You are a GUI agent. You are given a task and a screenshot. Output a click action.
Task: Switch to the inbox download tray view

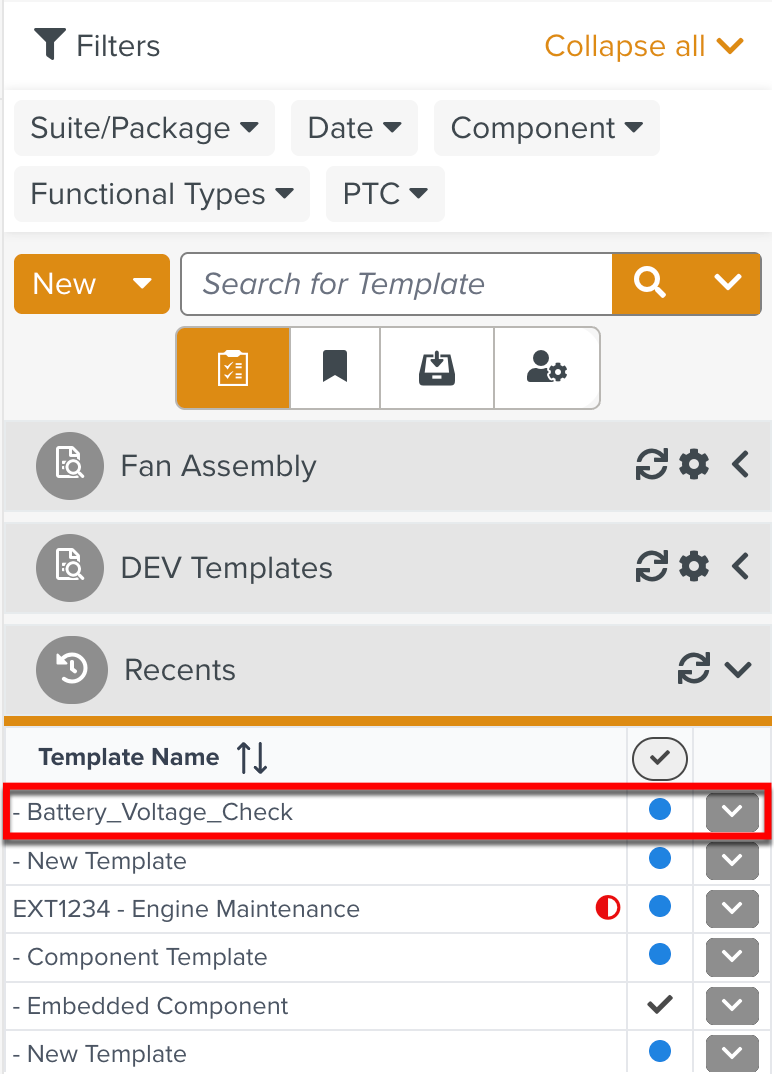(437, 368)
